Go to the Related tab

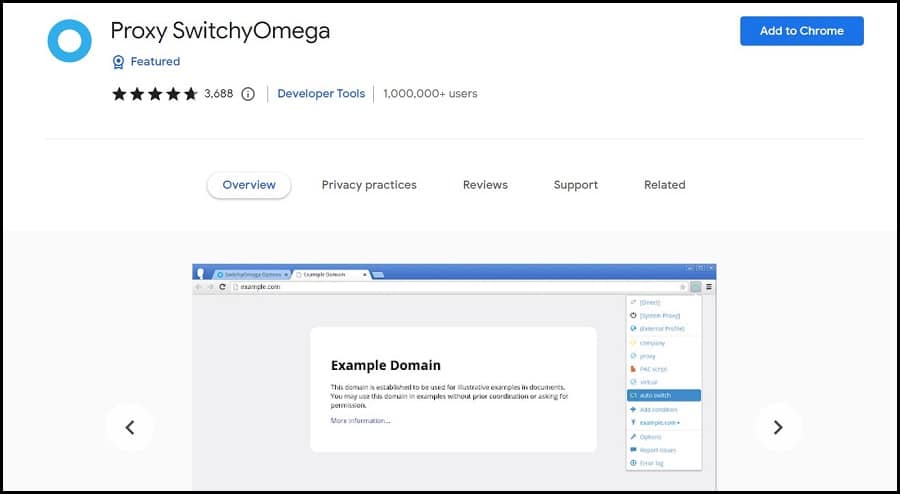[x=665, y=185]
